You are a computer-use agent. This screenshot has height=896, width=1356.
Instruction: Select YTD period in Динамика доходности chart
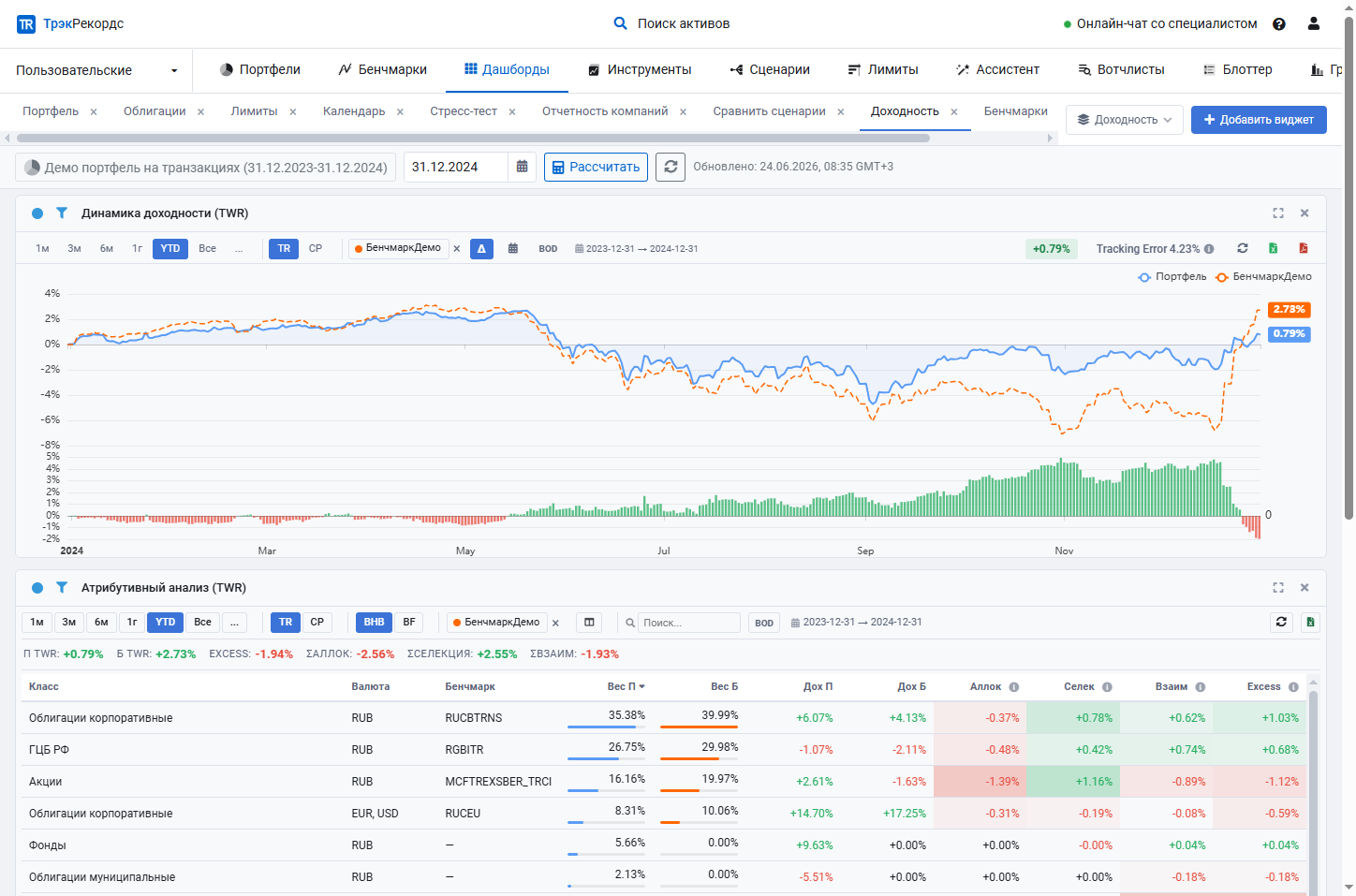pos(170,249)
